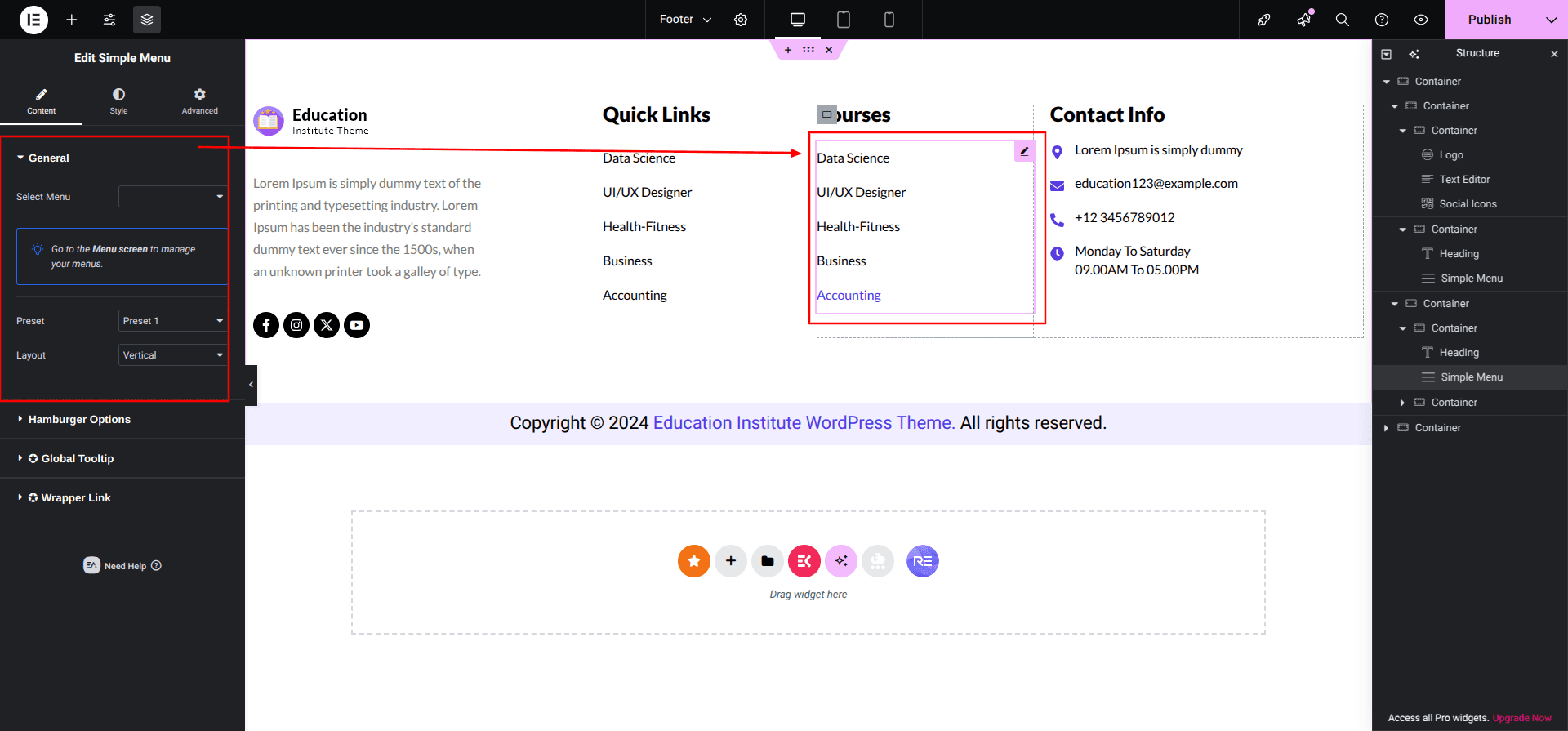This screenshot has height=731, width=1568.
Task: Select Text Editor in the Structure tree
Action: click(x=1467, y=179)
